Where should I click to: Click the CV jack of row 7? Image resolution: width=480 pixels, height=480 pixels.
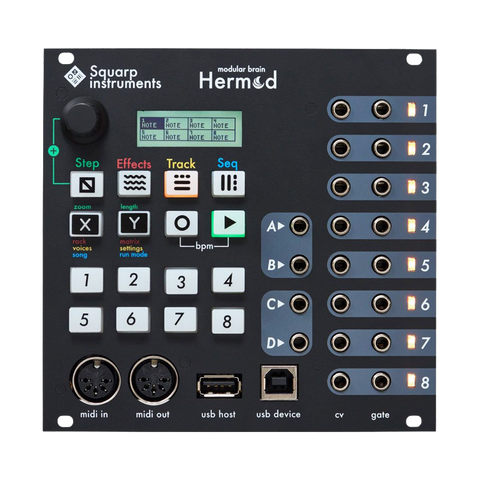(x=340, y=342)
